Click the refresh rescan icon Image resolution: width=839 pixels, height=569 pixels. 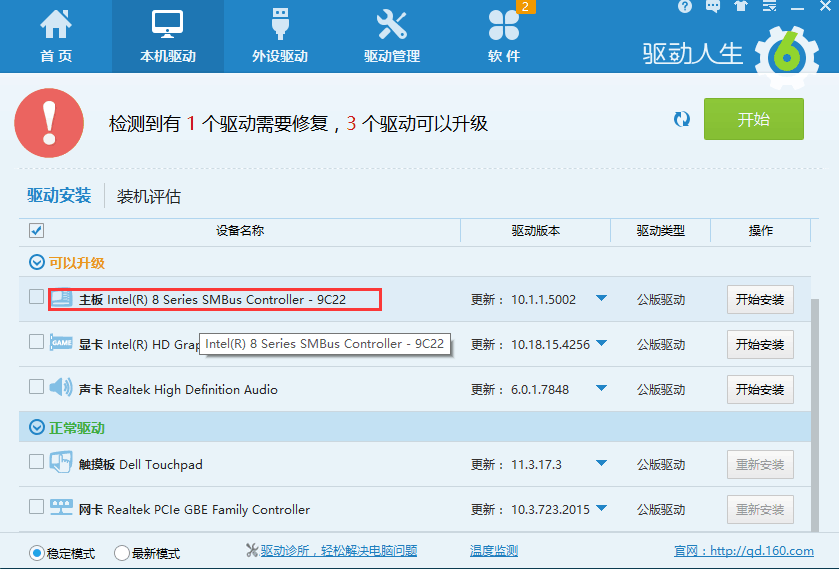[682, 119]
